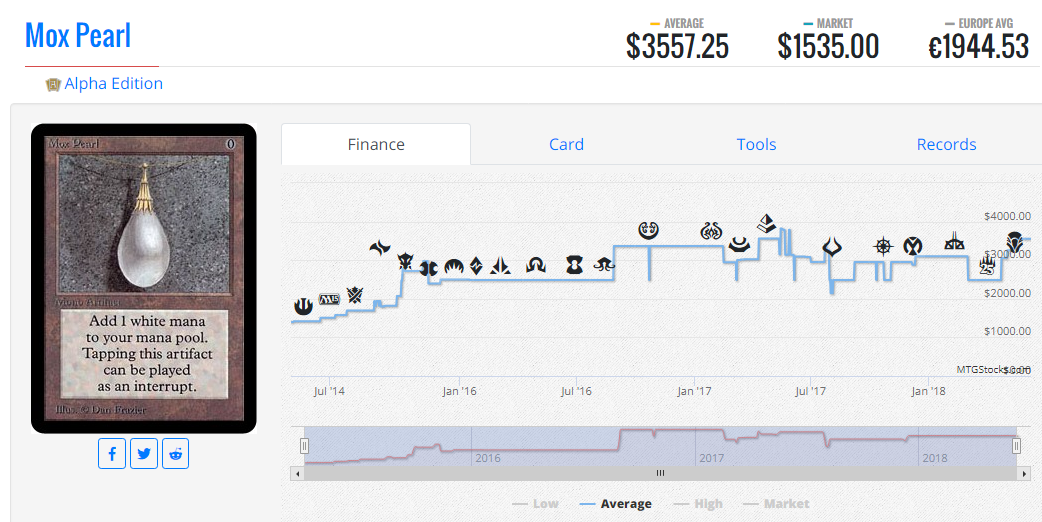The image size is (1042, 522).
Task: Click the 2016 label in the navigator
Action: tap(488, 458)
